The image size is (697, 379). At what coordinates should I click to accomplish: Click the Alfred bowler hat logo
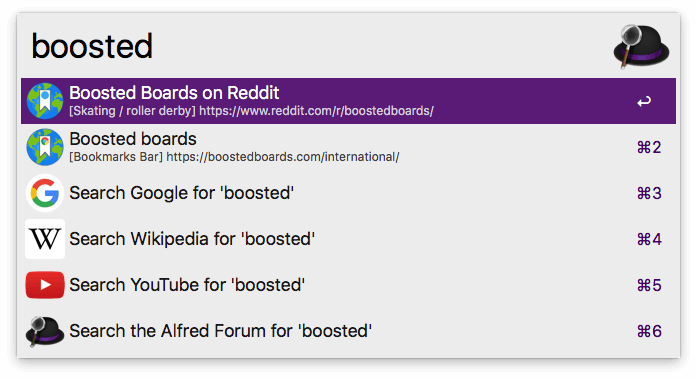click(x=641, y=47)
